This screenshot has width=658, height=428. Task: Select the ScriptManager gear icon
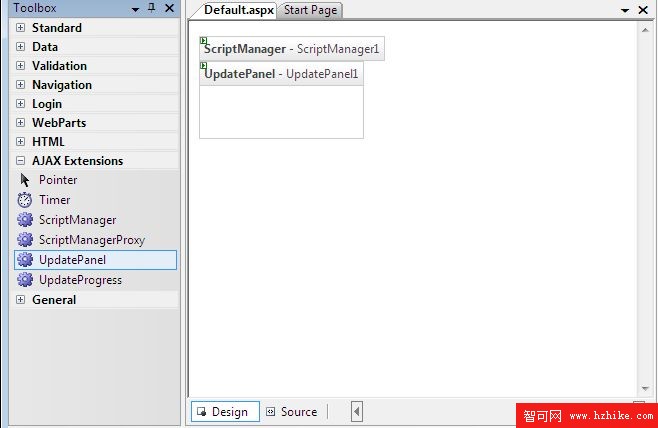[x=25, y=220]
